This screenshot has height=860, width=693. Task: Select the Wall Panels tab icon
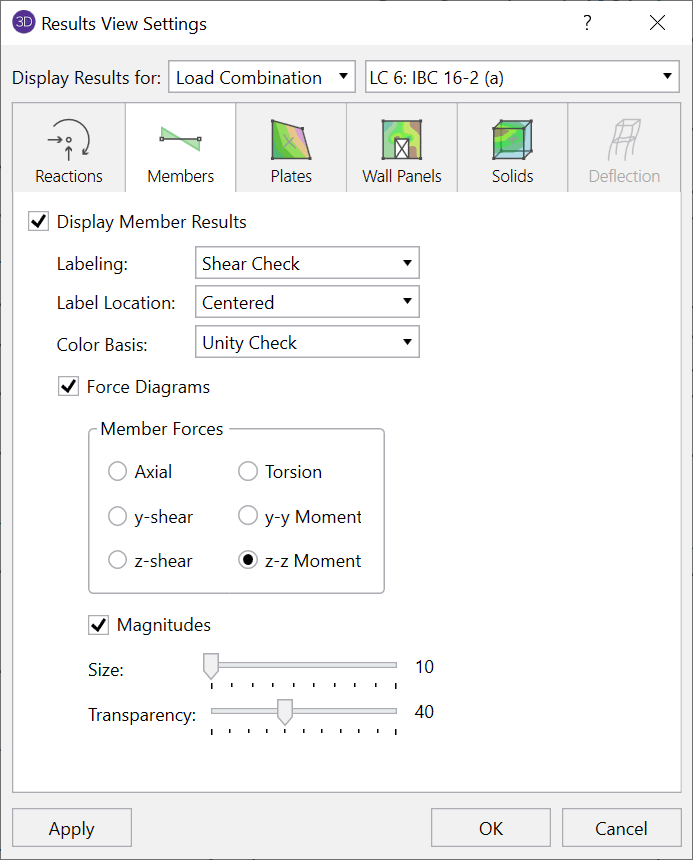[401, 141]
